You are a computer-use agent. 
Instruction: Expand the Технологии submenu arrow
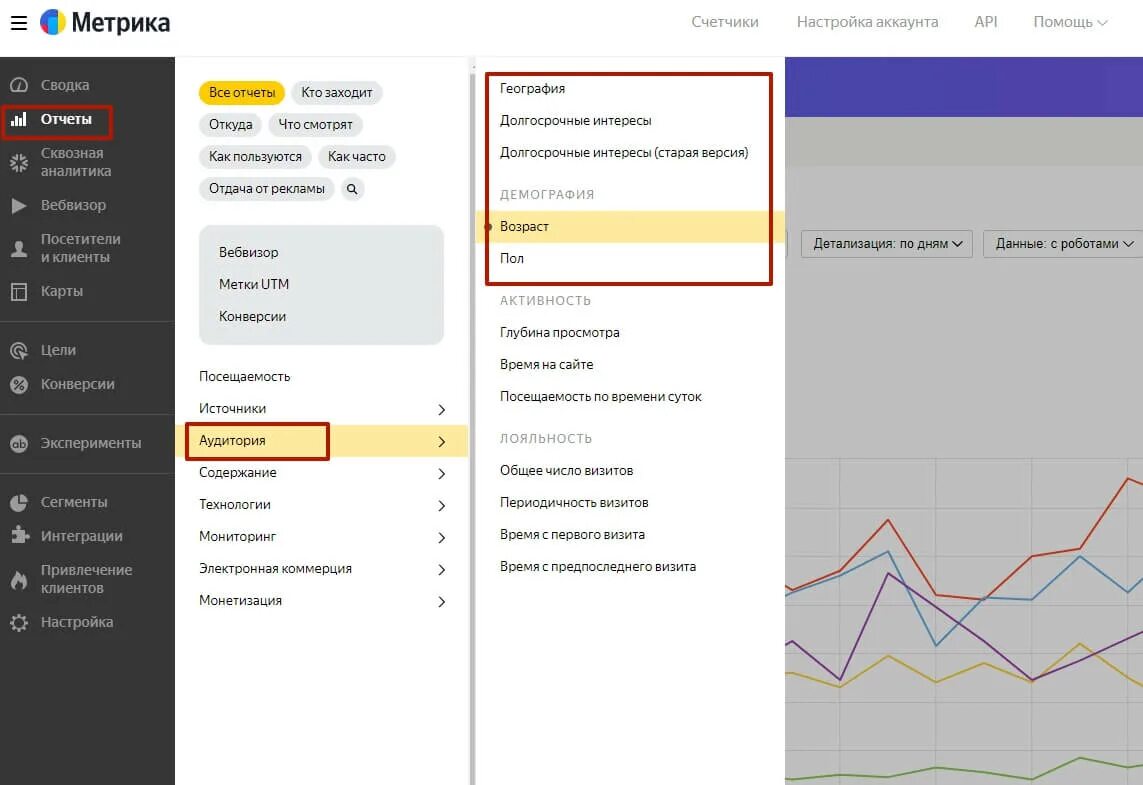click(442, 506)
